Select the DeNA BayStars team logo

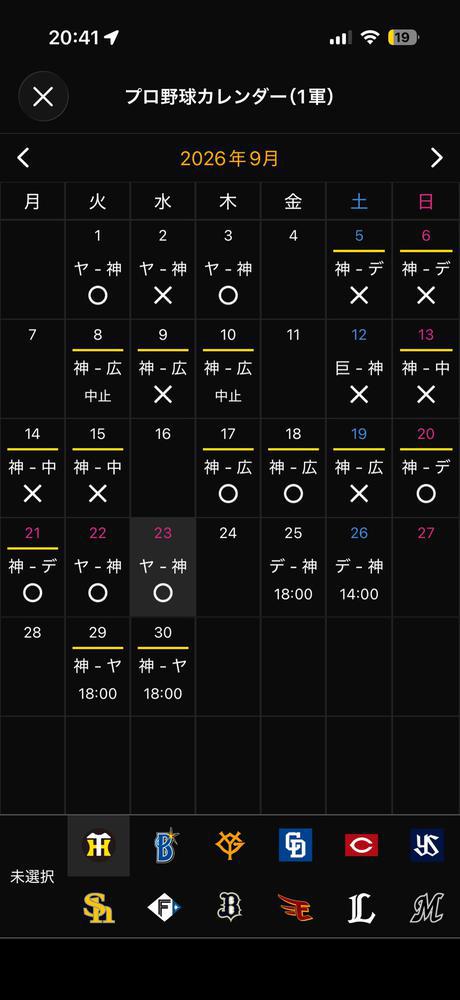coord(167,845)
